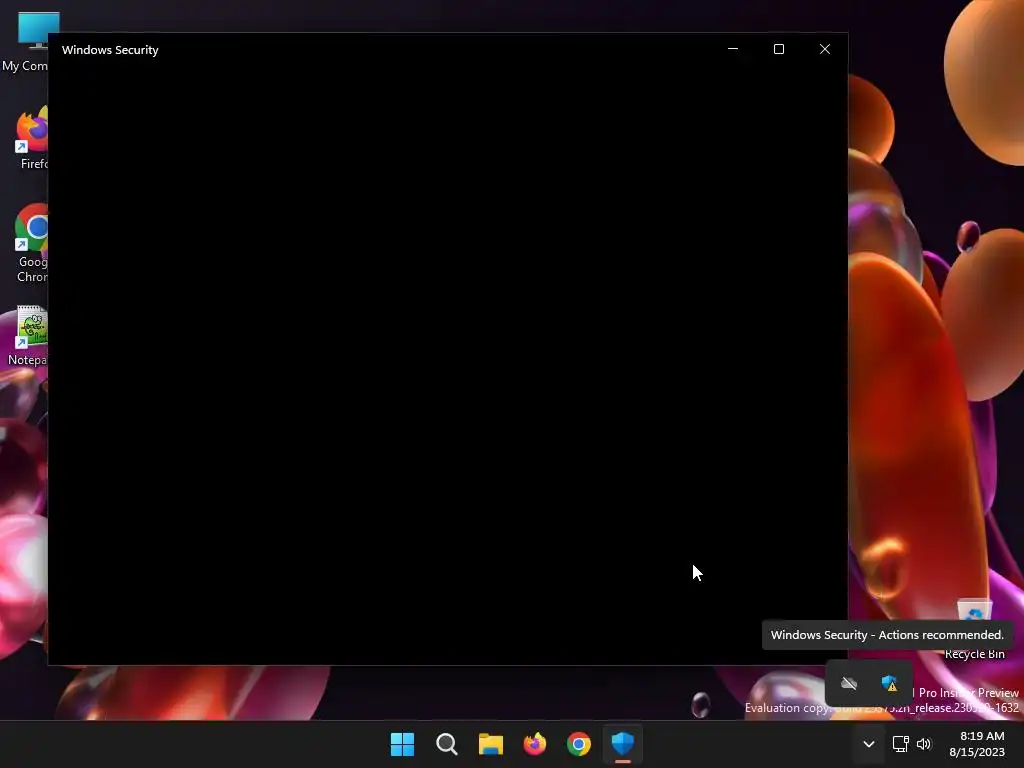Image resolution: width=1024 pixels, height=768 pixels.
Task: Open Firefox from the taskbar
Action: [535, 744]
